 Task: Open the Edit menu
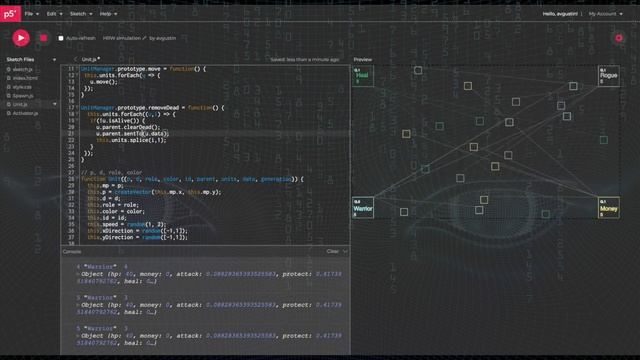54,13
